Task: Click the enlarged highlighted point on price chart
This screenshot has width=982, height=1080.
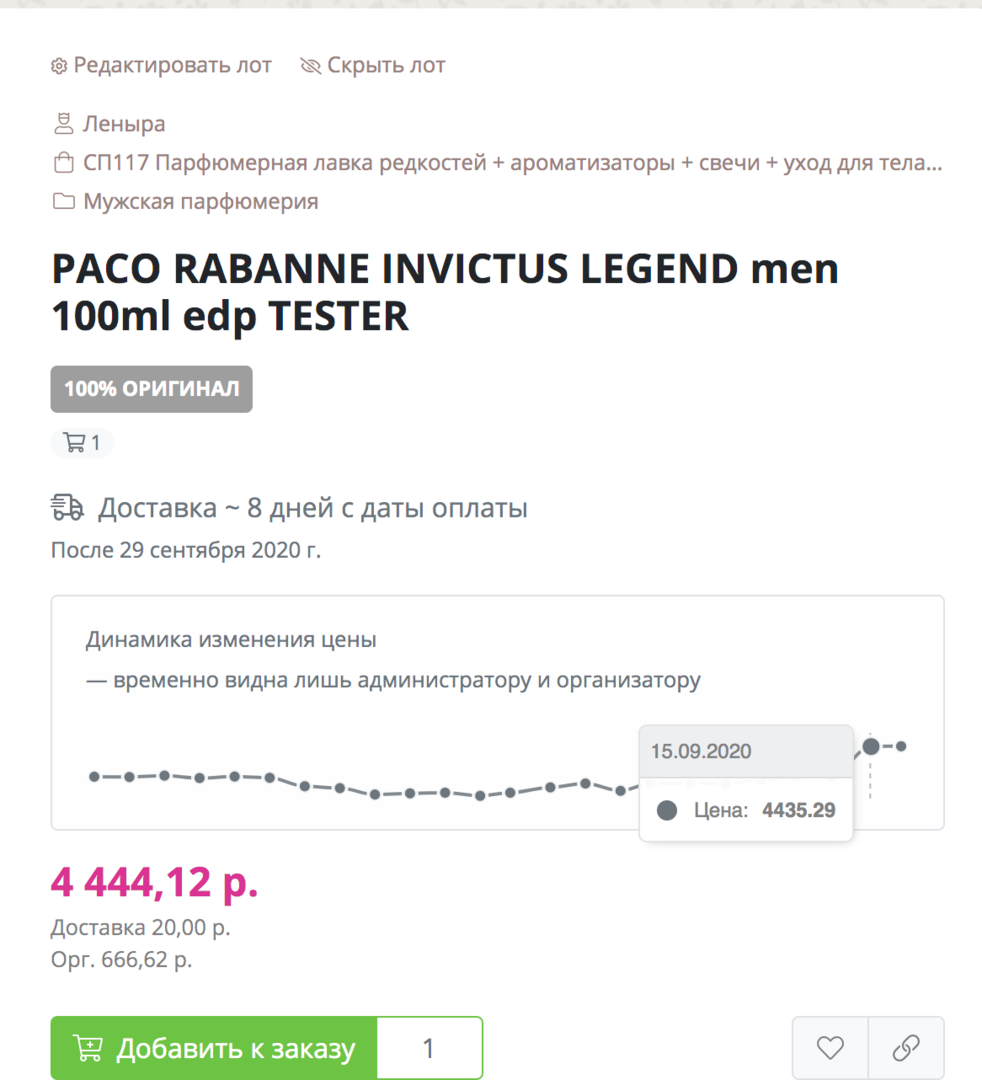Action: (x=871, y=746)
